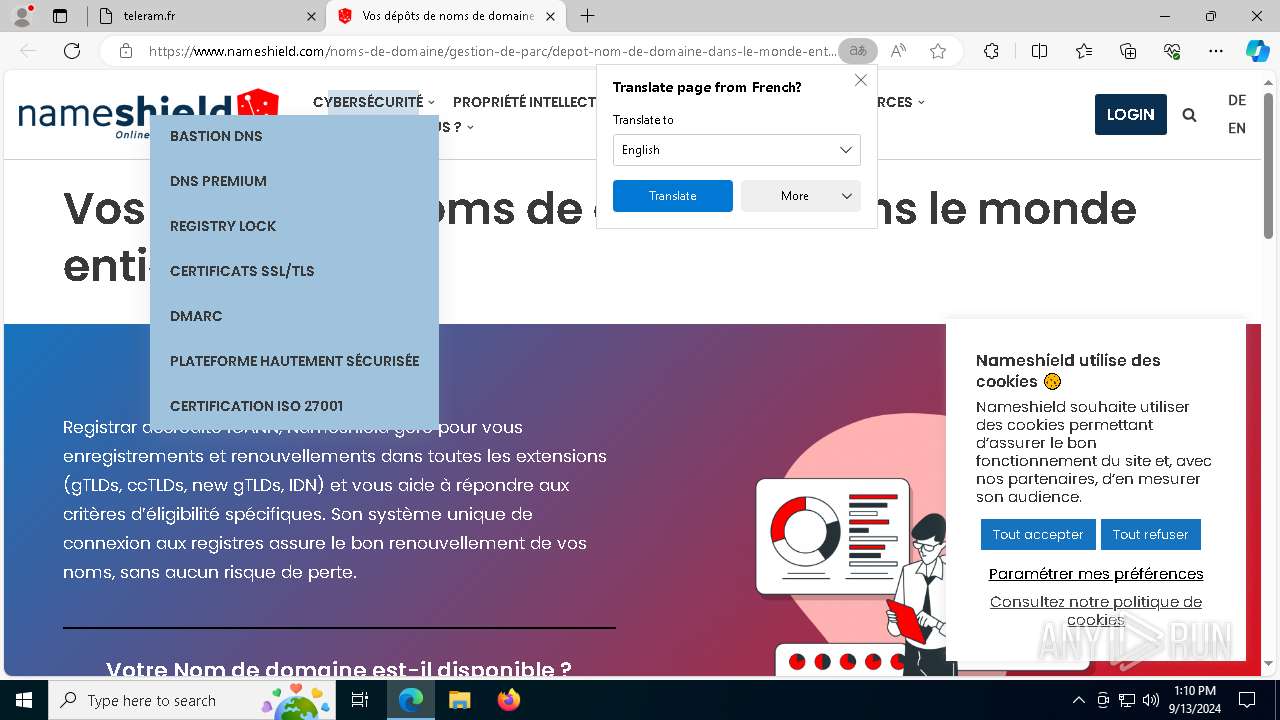Open File Explorer from taskbar
Viewport: 1280px width, 720px height.
pyautogui.click(x=459, y=700)
